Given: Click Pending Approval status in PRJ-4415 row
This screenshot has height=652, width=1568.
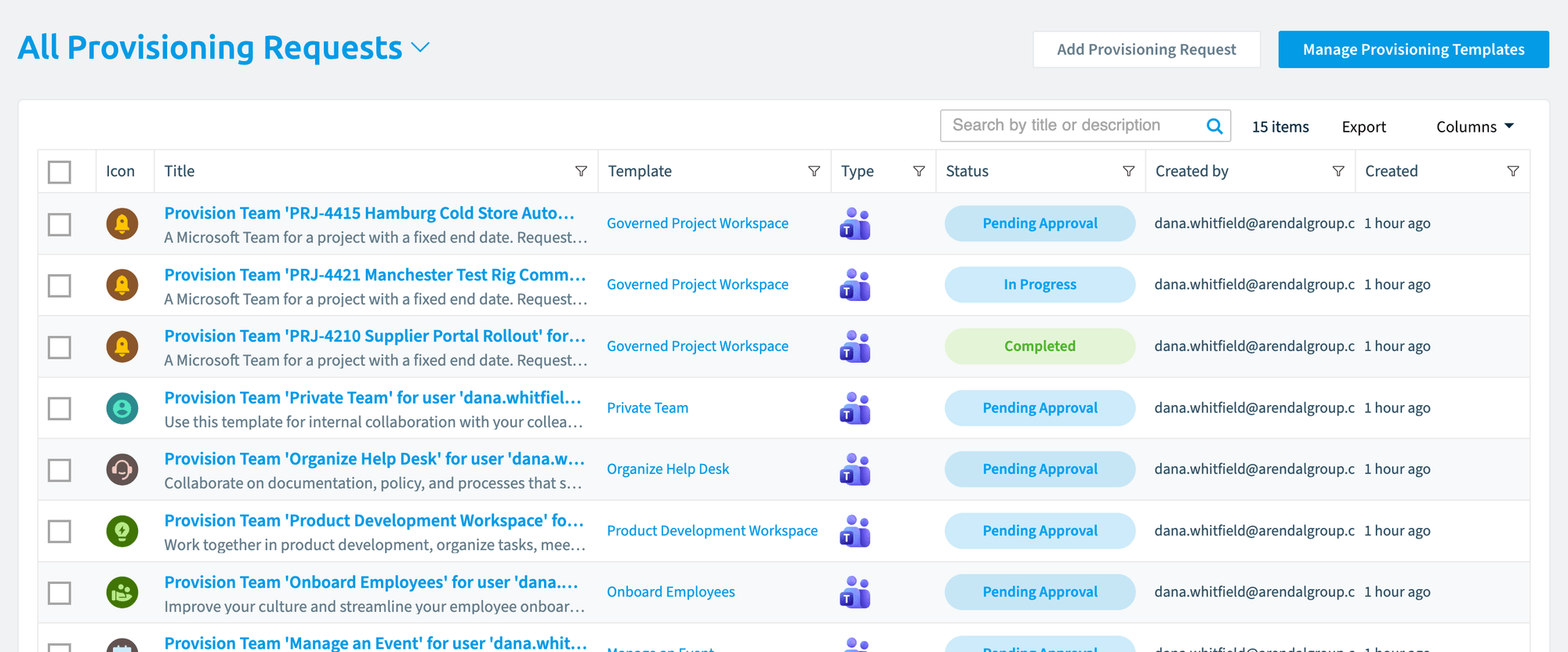Looking at the screenshot, I should 1040,223.
